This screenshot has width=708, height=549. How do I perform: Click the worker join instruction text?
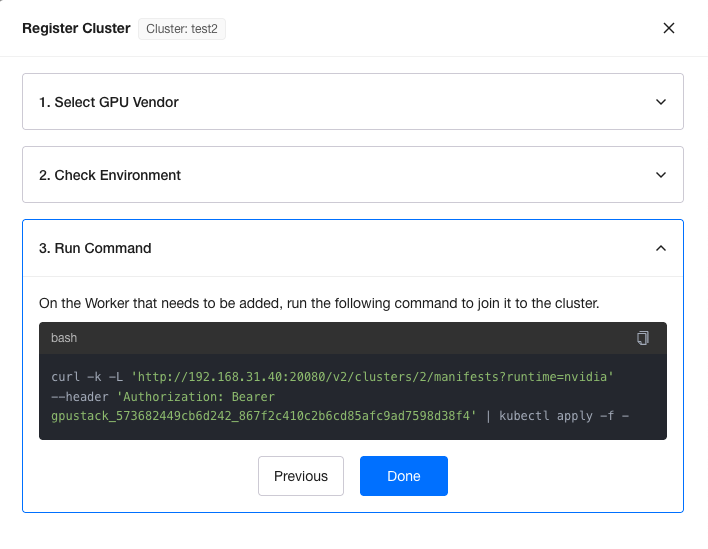tap(318, 303)
